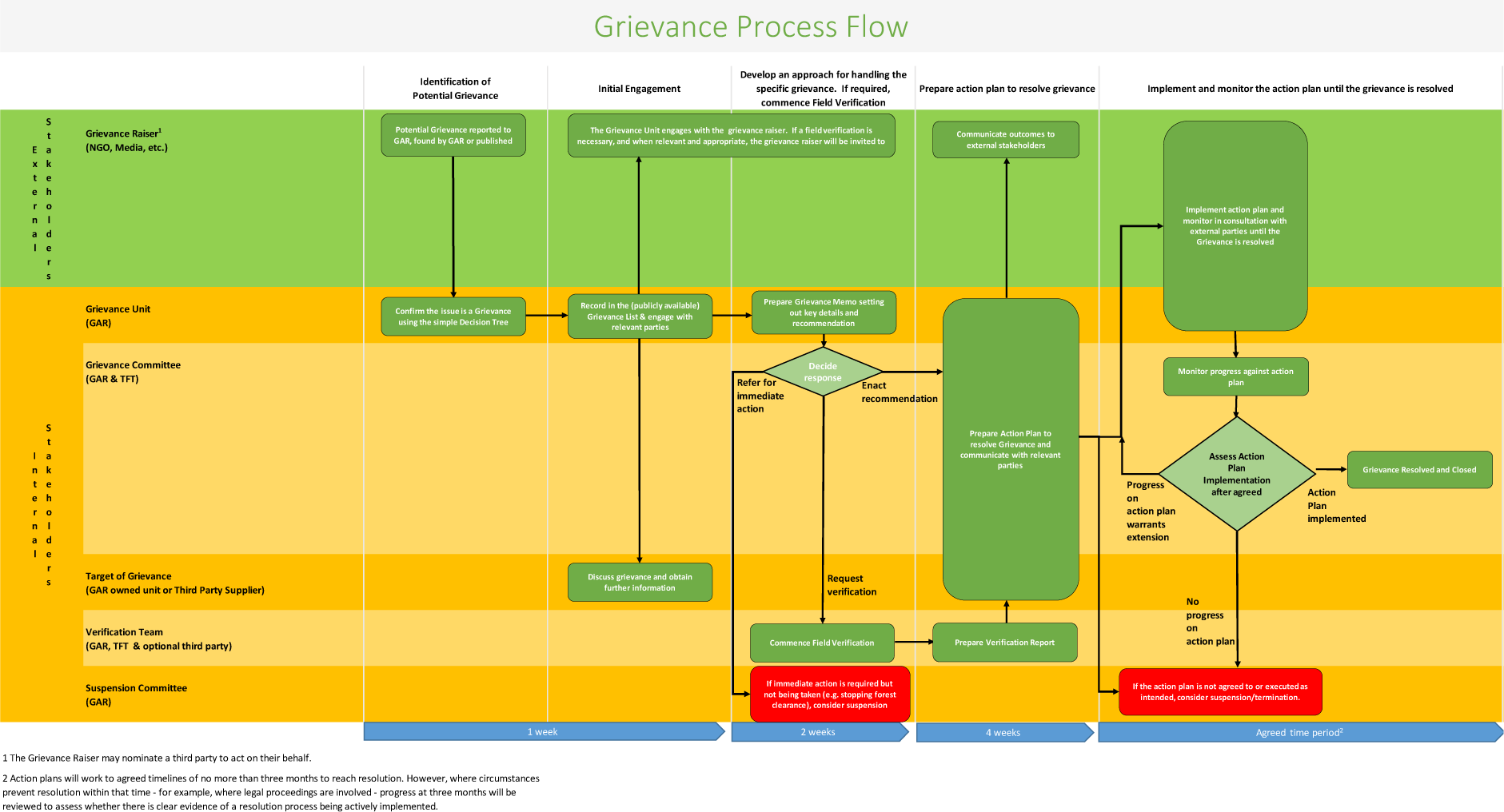Click 'Target of Grievance' lane label

[x=174, y=583]
